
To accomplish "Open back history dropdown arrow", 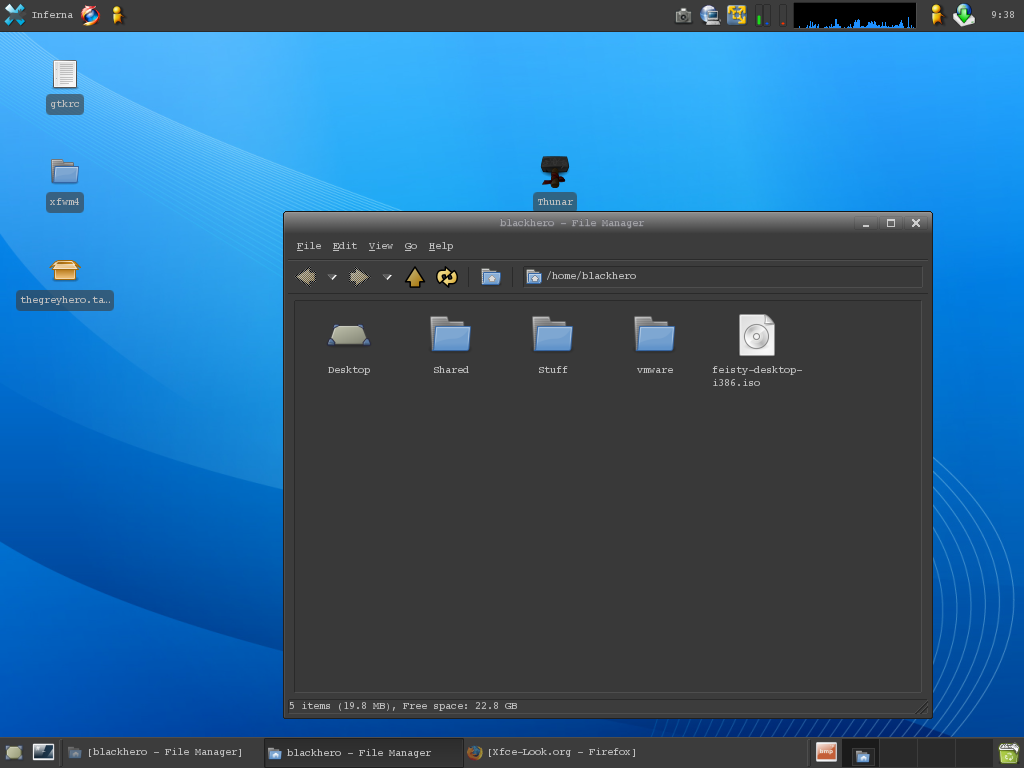I will [332, 277].
